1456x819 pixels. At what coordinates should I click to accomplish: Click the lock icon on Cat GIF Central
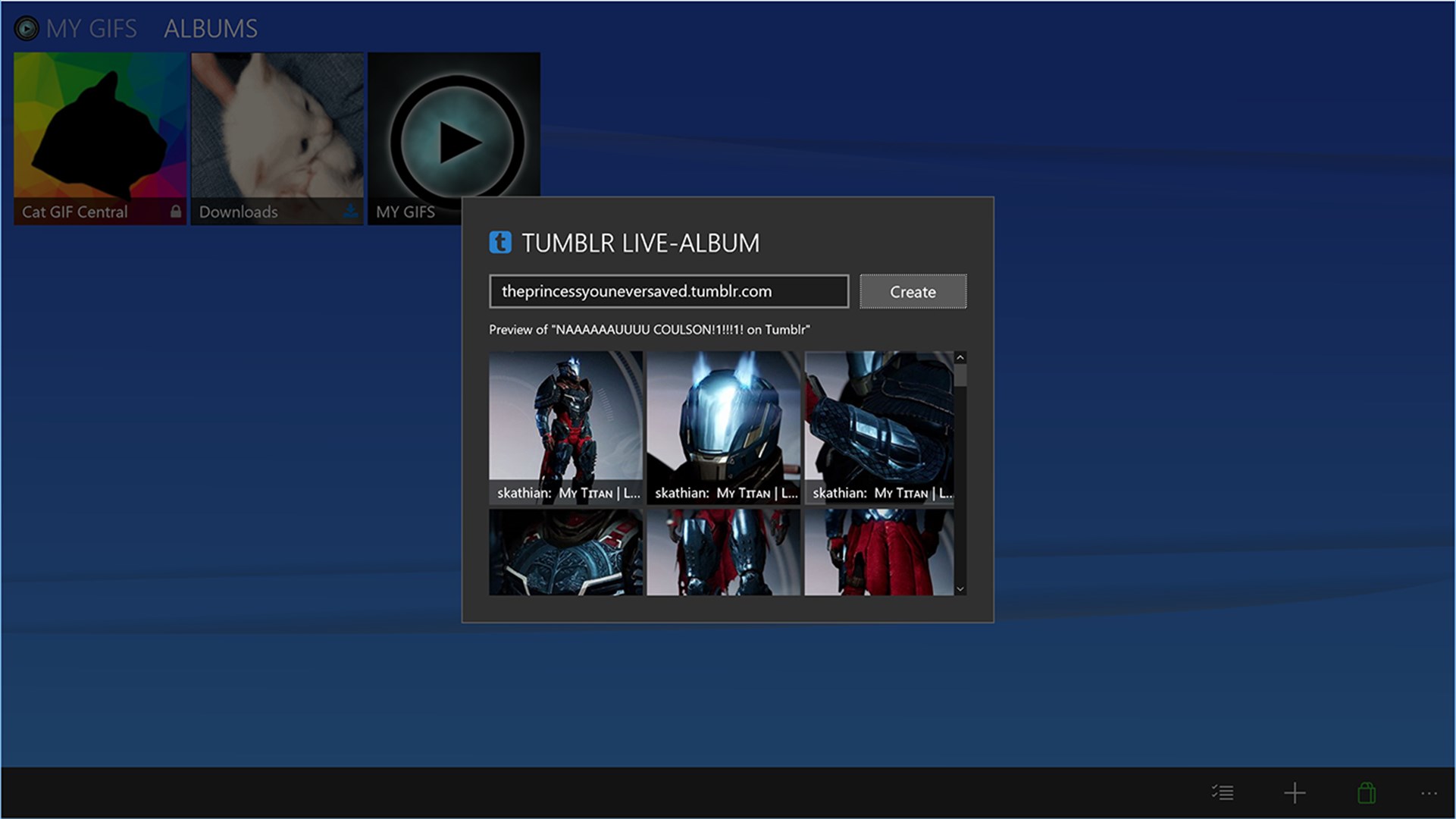(173, 211)
